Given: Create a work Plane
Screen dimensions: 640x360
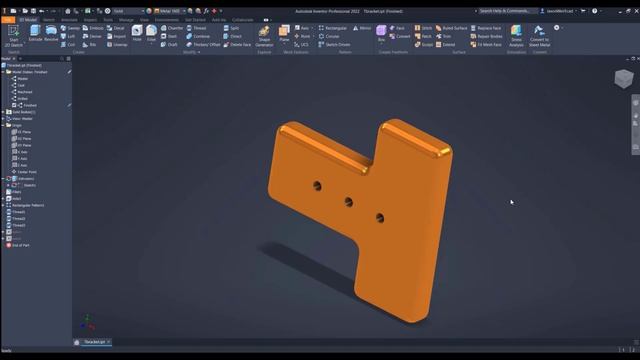Looking at the screenshot, I should click(284, 33).
